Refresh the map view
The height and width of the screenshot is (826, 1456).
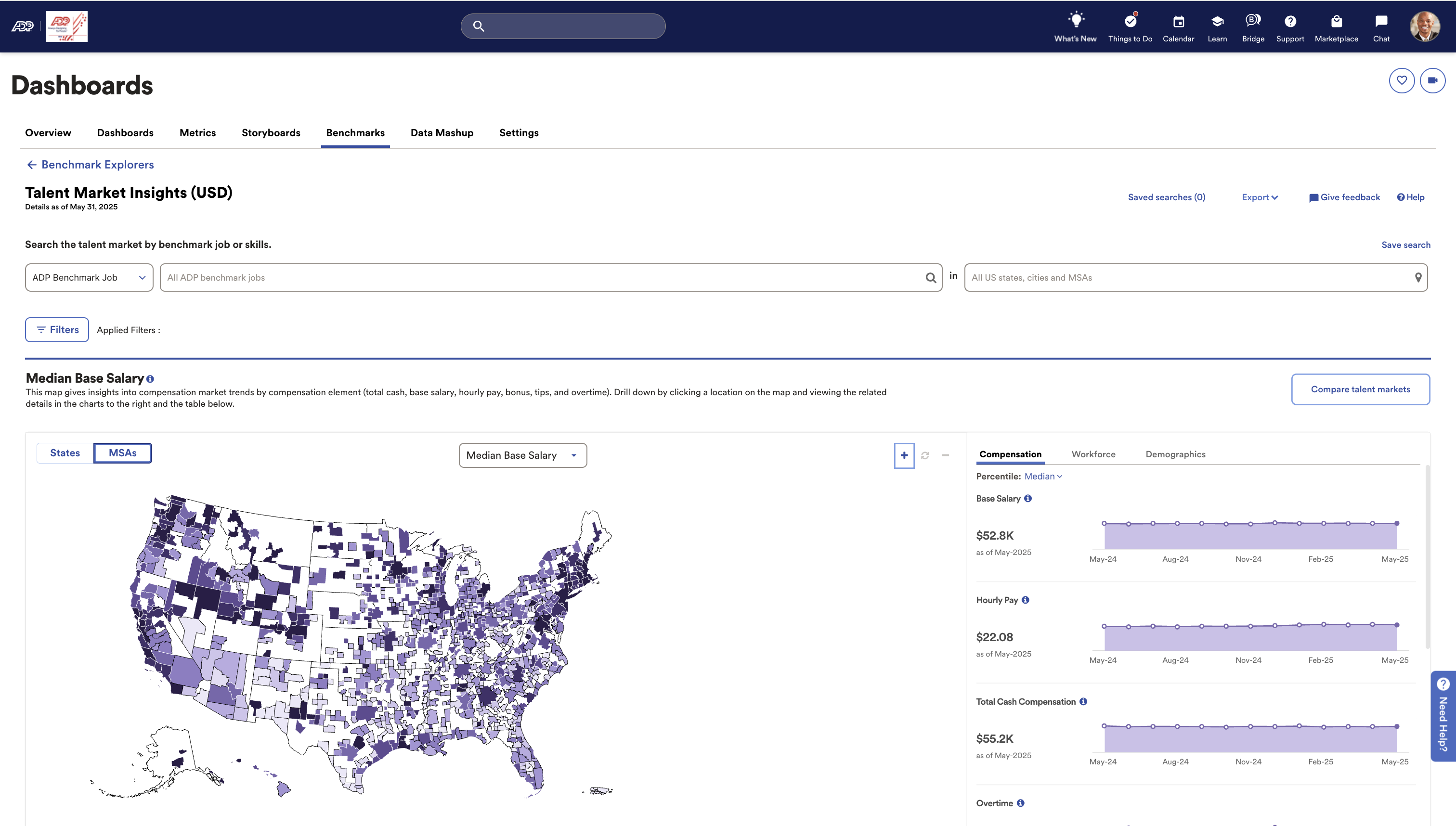point(925,455)
